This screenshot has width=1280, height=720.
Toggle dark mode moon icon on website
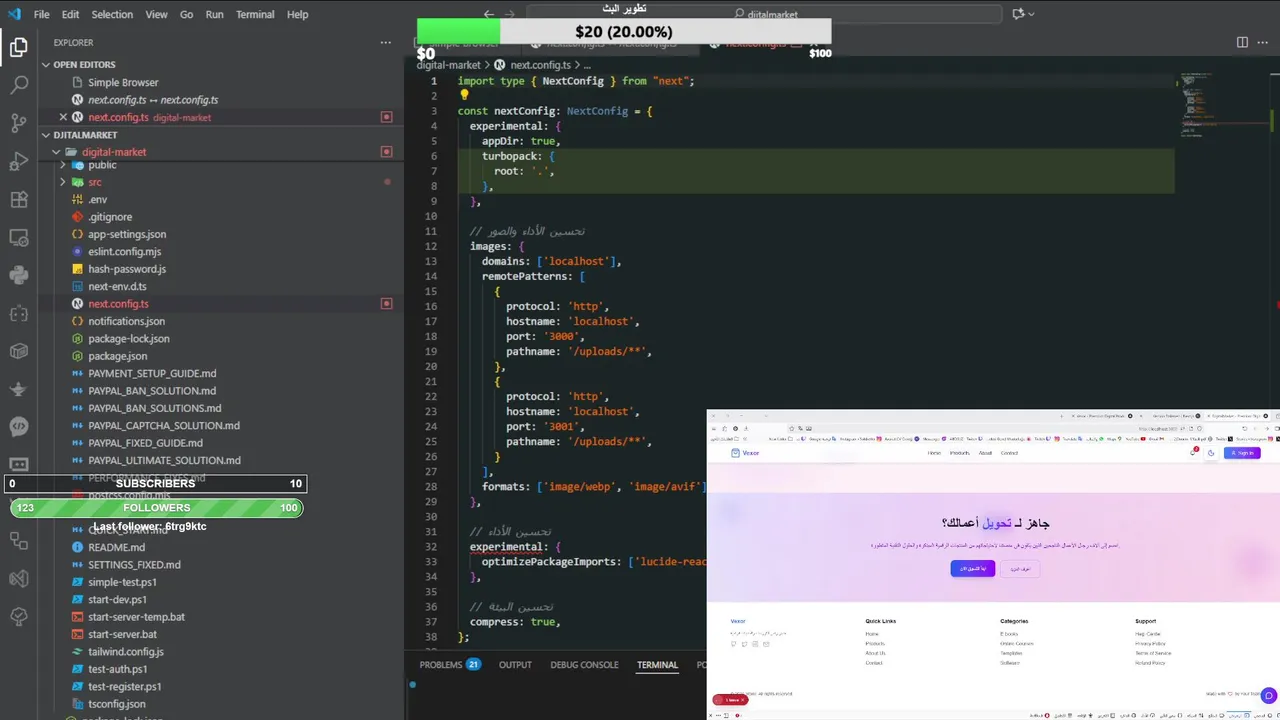click(x=1211, y=452)
